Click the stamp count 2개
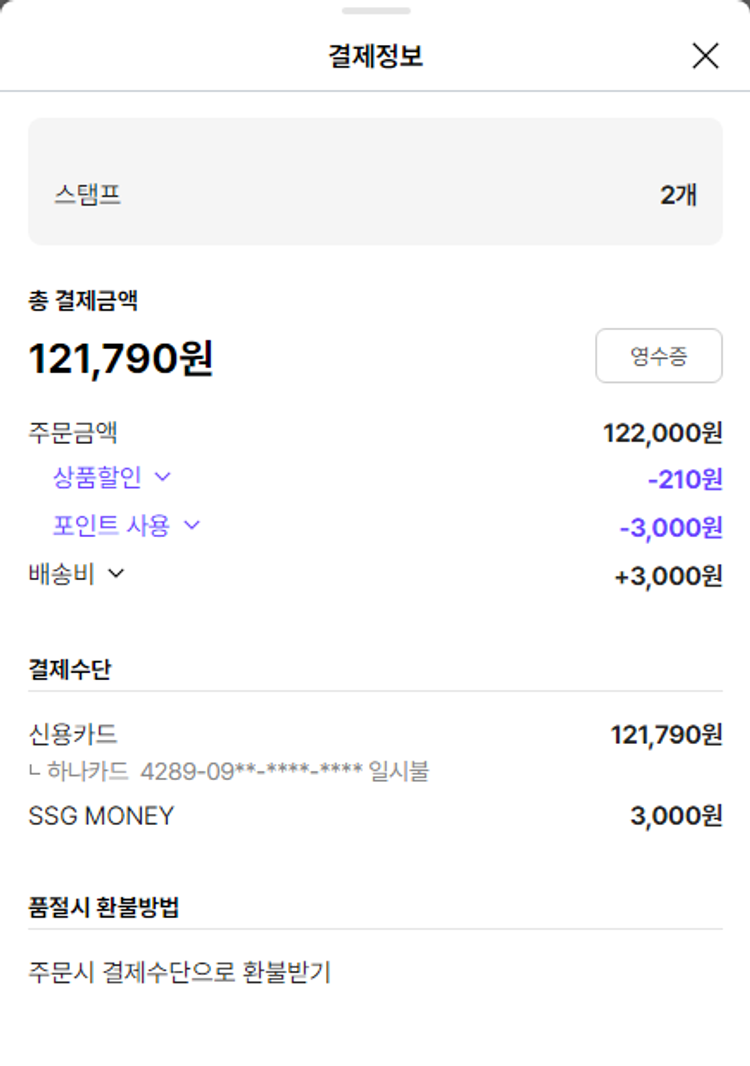 point(678,195)
